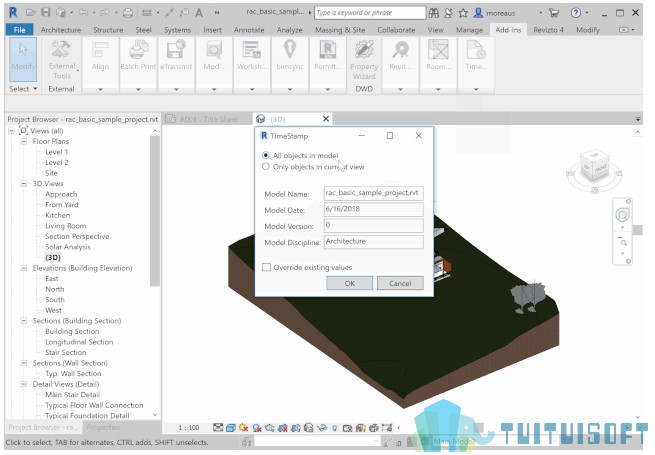Open the Autodesk App Store cart icon
This screenshot has height=455, width=655.
click(x=554, y=13)
